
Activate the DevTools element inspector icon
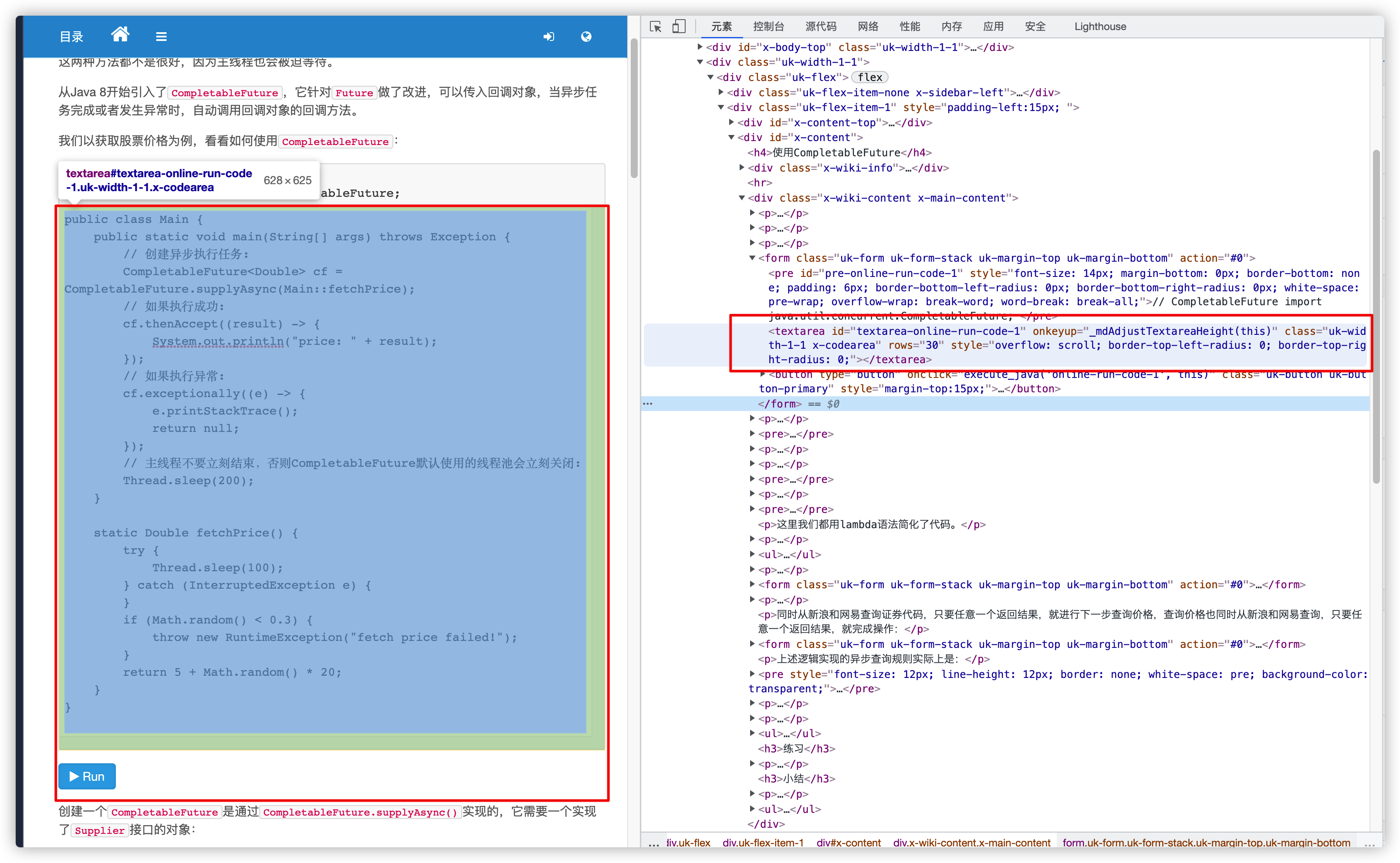(656, 26)
